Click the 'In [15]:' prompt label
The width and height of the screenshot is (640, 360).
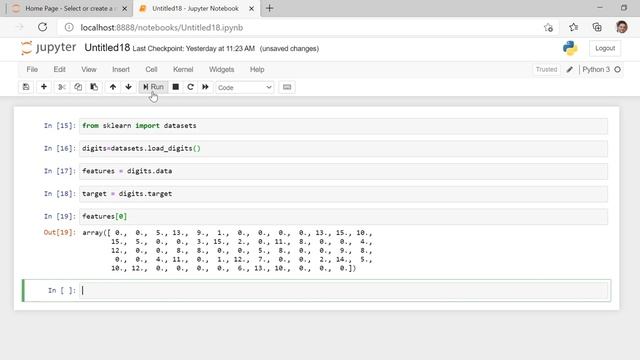[60, 126]
